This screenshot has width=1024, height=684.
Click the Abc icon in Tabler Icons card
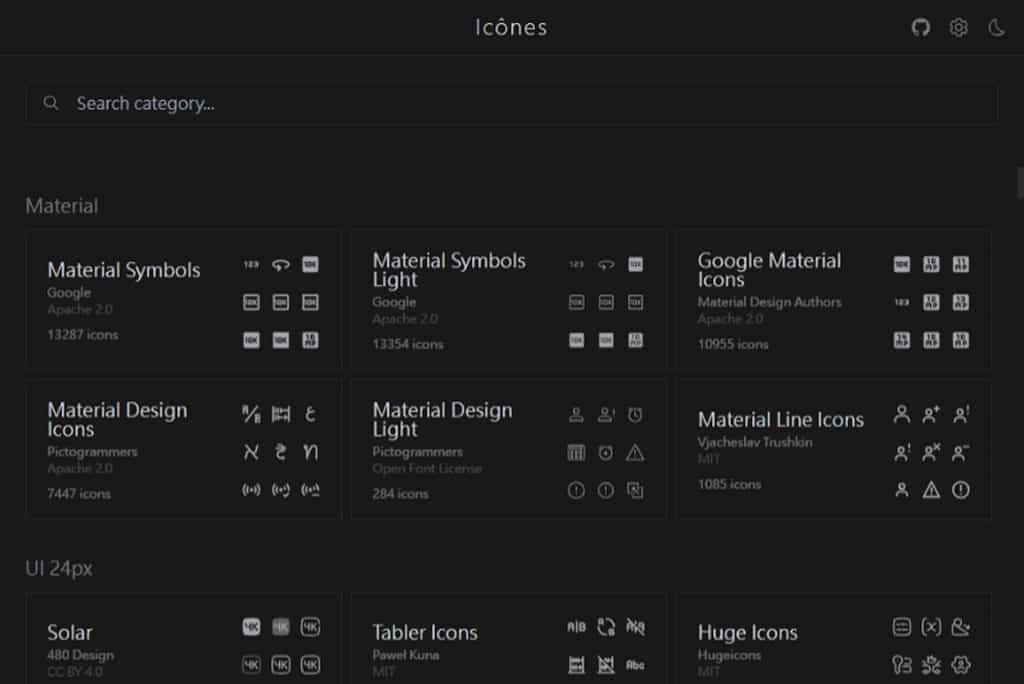(635, 665)
